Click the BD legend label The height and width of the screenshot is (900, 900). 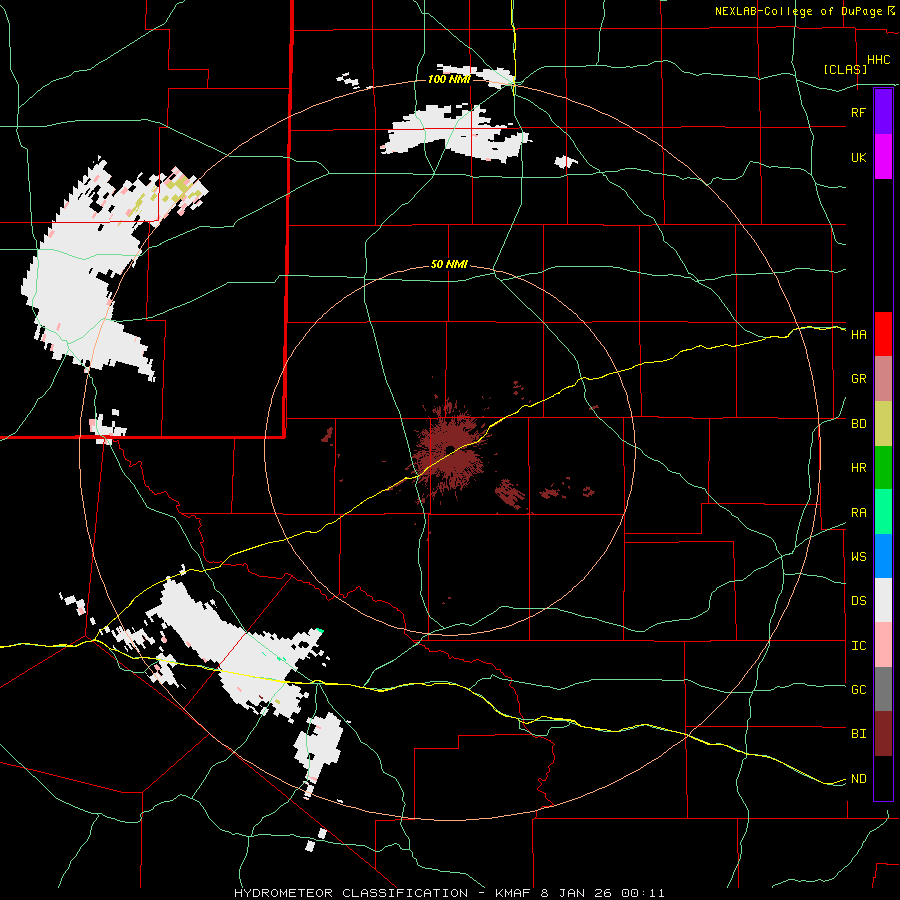(859, 424)
